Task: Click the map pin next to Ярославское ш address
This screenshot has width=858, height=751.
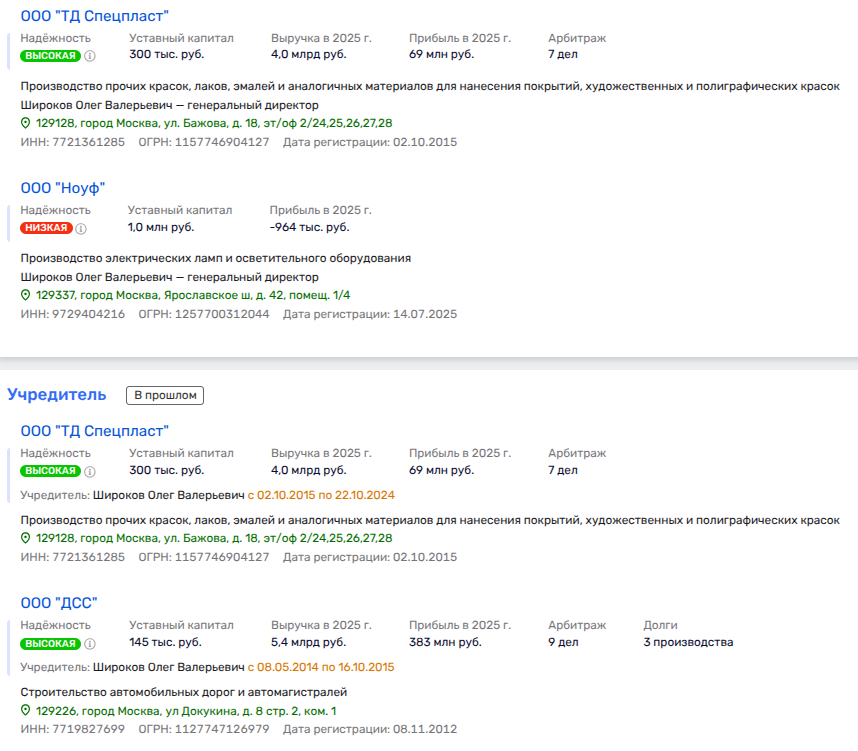Action: 26,296
